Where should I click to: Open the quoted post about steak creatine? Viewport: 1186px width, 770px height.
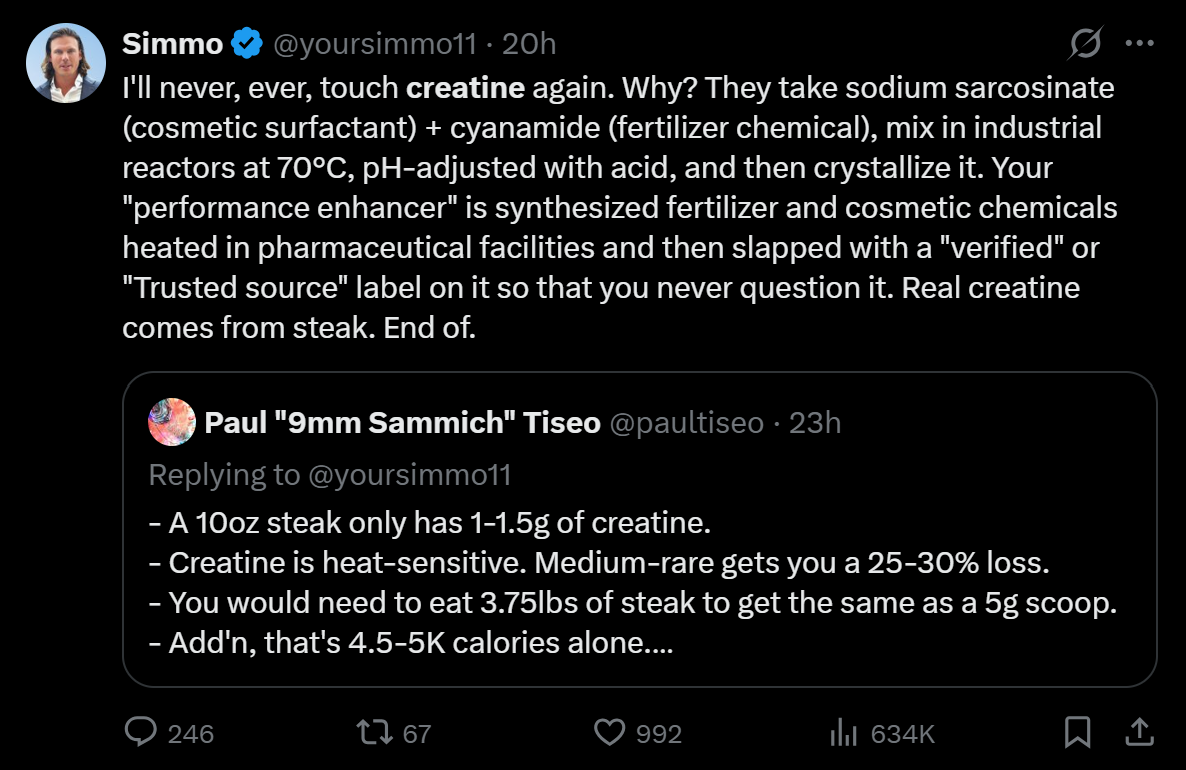(640, 583)
